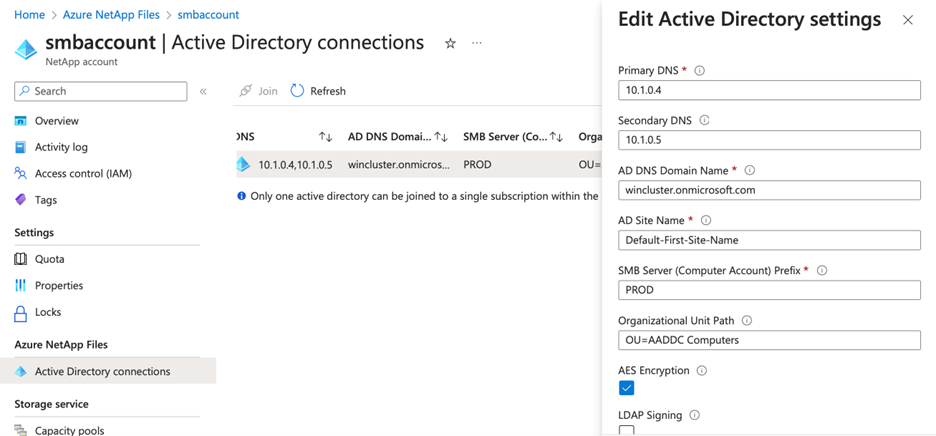
Task: Show info for Primary DNS
Action: tap(700, 70)
